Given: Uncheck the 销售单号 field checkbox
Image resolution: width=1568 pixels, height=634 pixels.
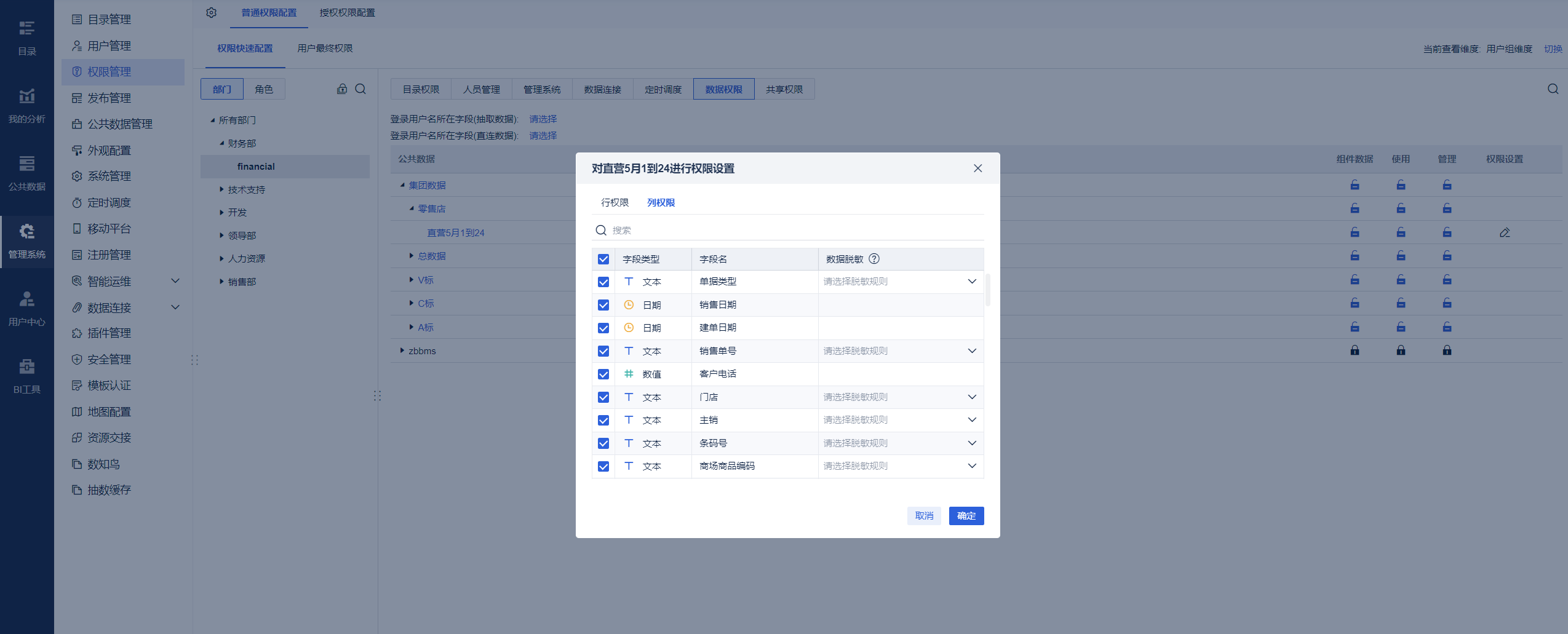Looking at the screenshot, I should [603, 351].
